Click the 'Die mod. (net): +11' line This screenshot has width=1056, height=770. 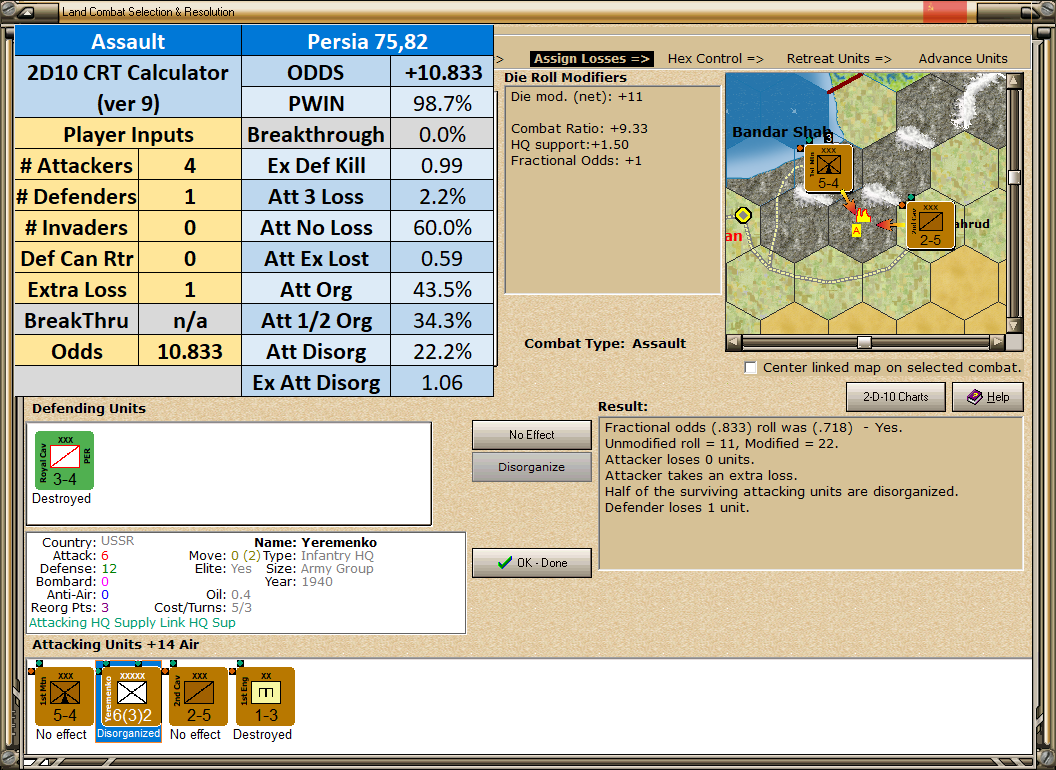click(x=576, y=96)
